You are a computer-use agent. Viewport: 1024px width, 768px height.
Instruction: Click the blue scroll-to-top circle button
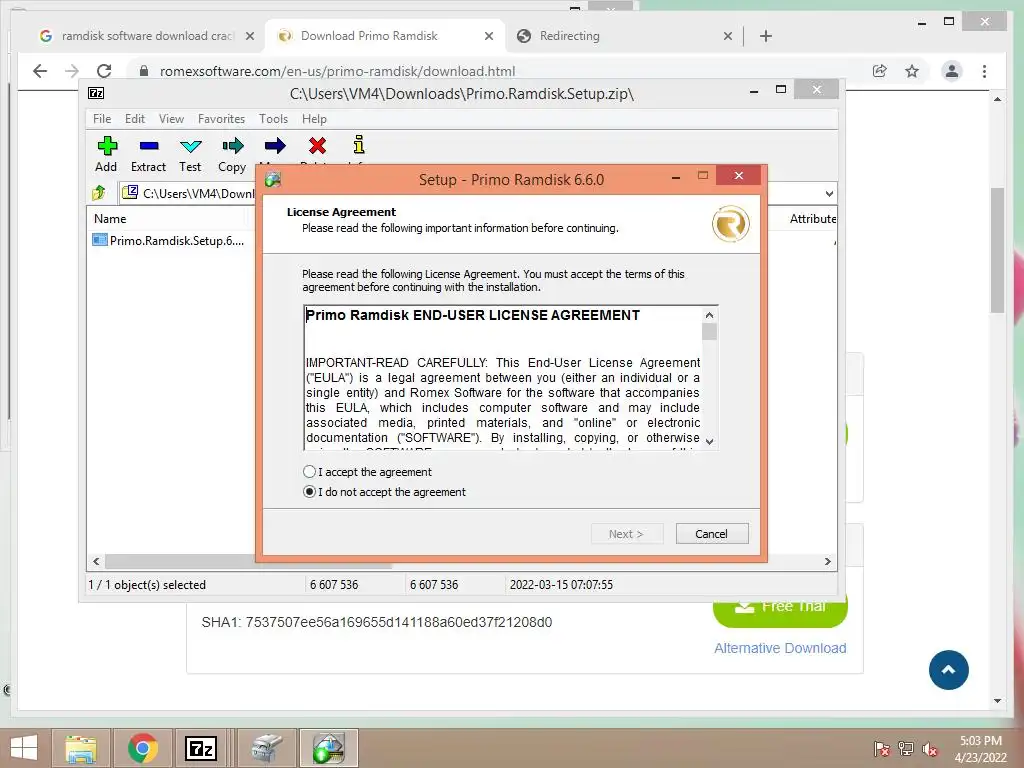pos(949,670)
